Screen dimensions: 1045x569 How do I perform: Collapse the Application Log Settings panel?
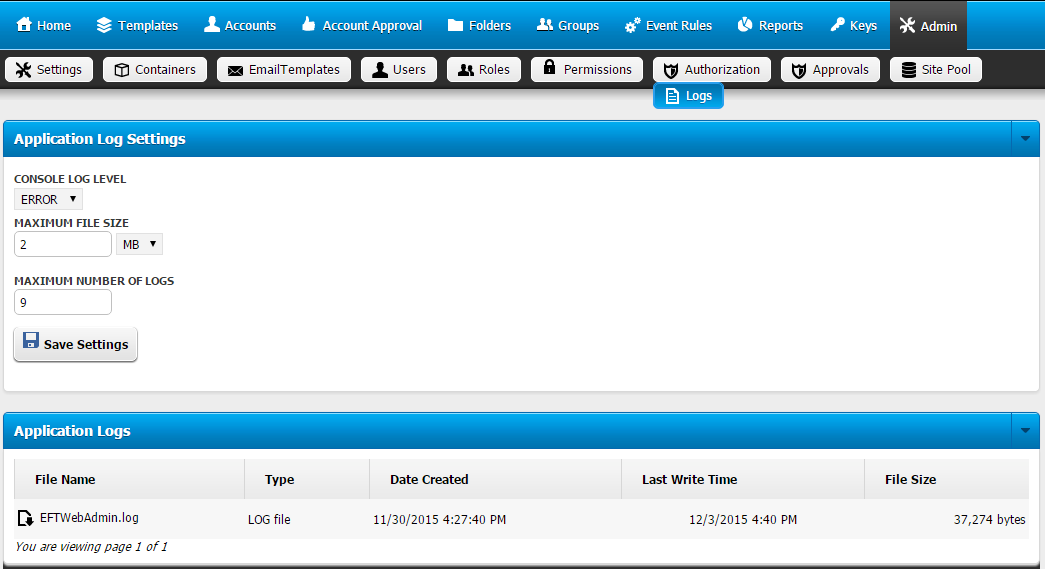1024,139
